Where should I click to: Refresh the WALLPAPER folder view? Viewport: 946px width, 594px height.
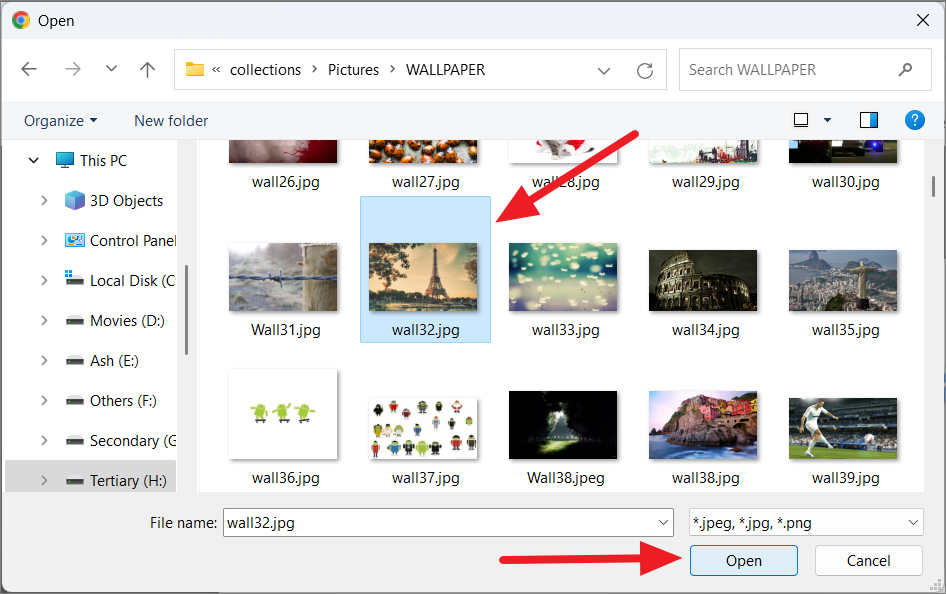645,71
